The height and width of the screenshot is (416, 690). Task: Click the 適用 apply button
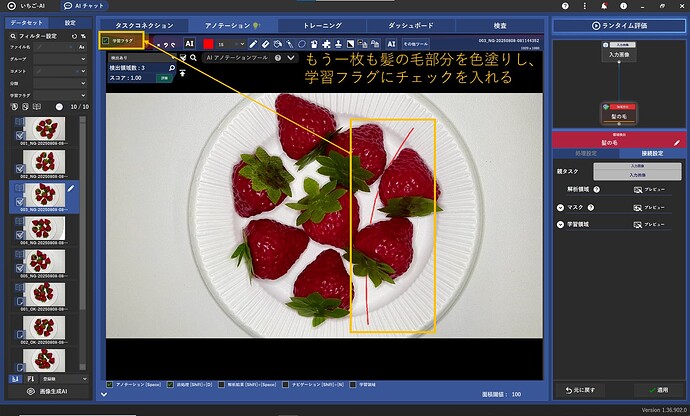(659, 390)
